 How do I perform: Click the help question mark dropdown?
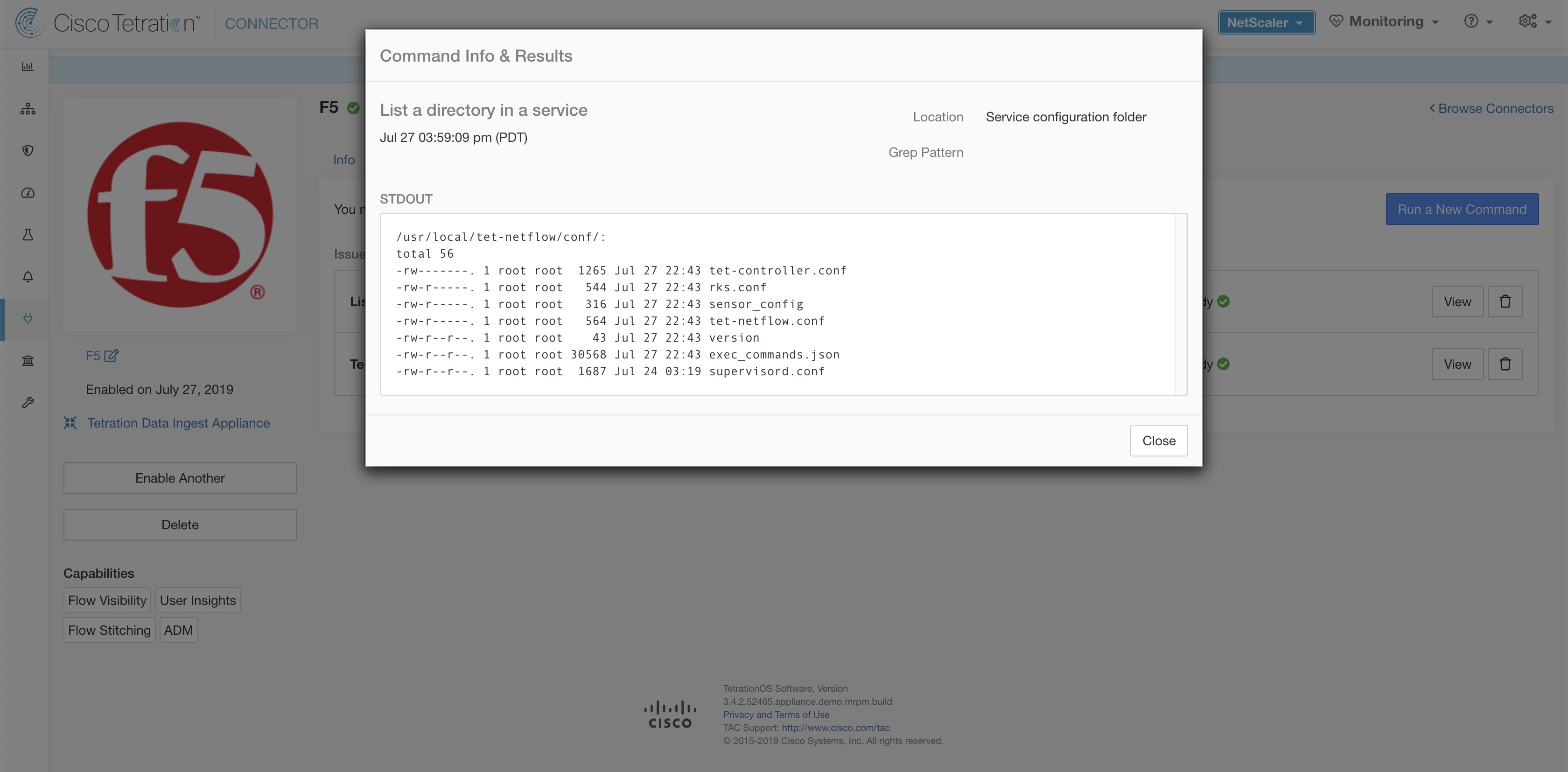(1479, 22)
